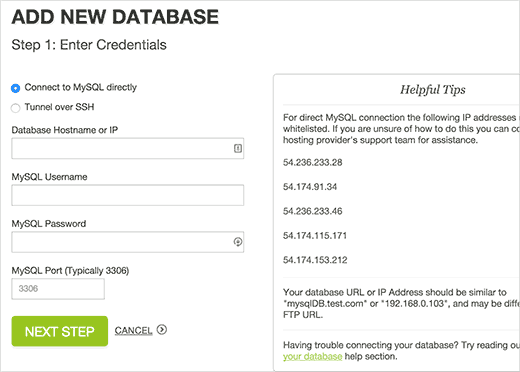Click IP address 54.236.233.46
520x372 pixels.
312,211
